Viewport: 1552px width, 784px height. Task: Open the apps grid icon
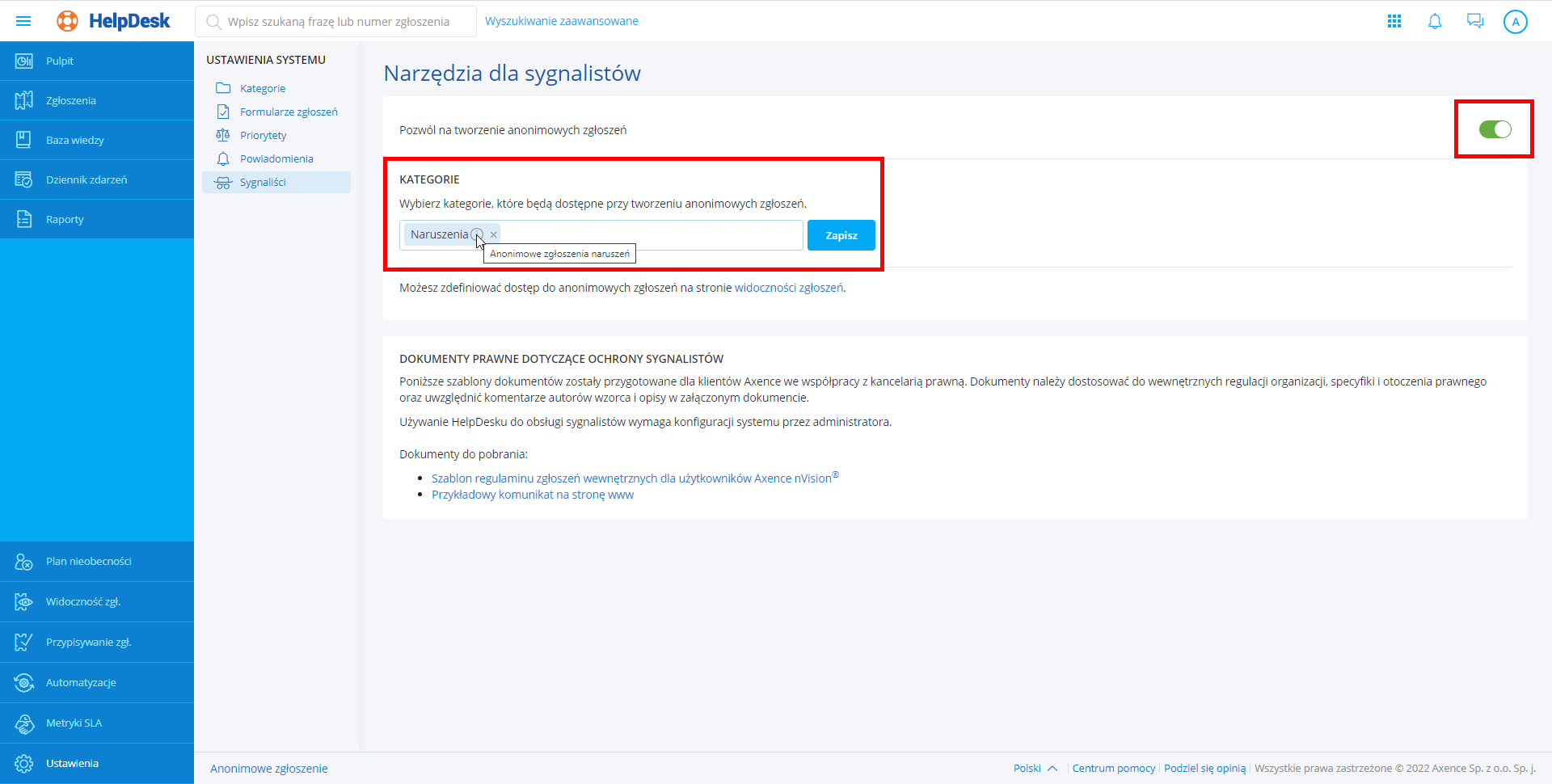(x=1394, y=21)
